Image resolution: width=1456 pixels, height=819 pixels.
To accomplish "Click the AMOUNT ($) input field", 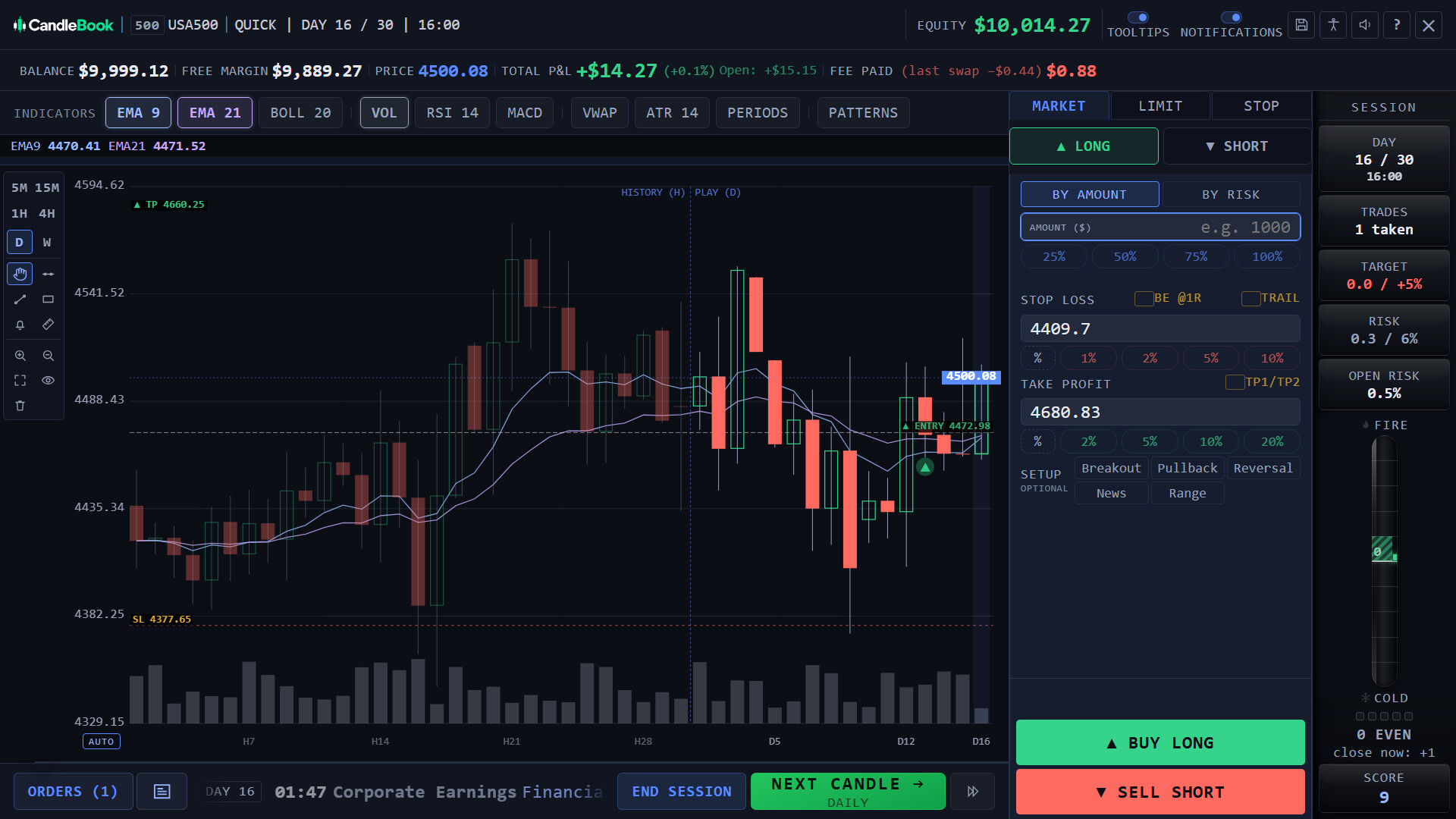I will (1160, 227).
